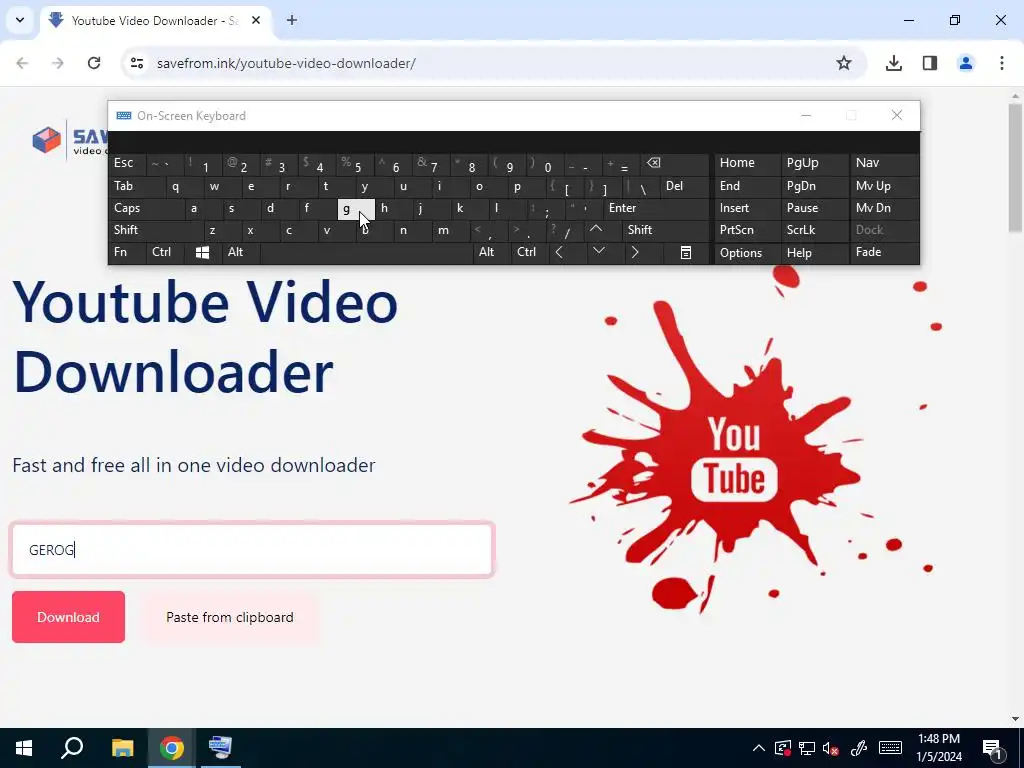1024x768 pixels.
Task: Open a new browser tab
Action: click(292, 20)
